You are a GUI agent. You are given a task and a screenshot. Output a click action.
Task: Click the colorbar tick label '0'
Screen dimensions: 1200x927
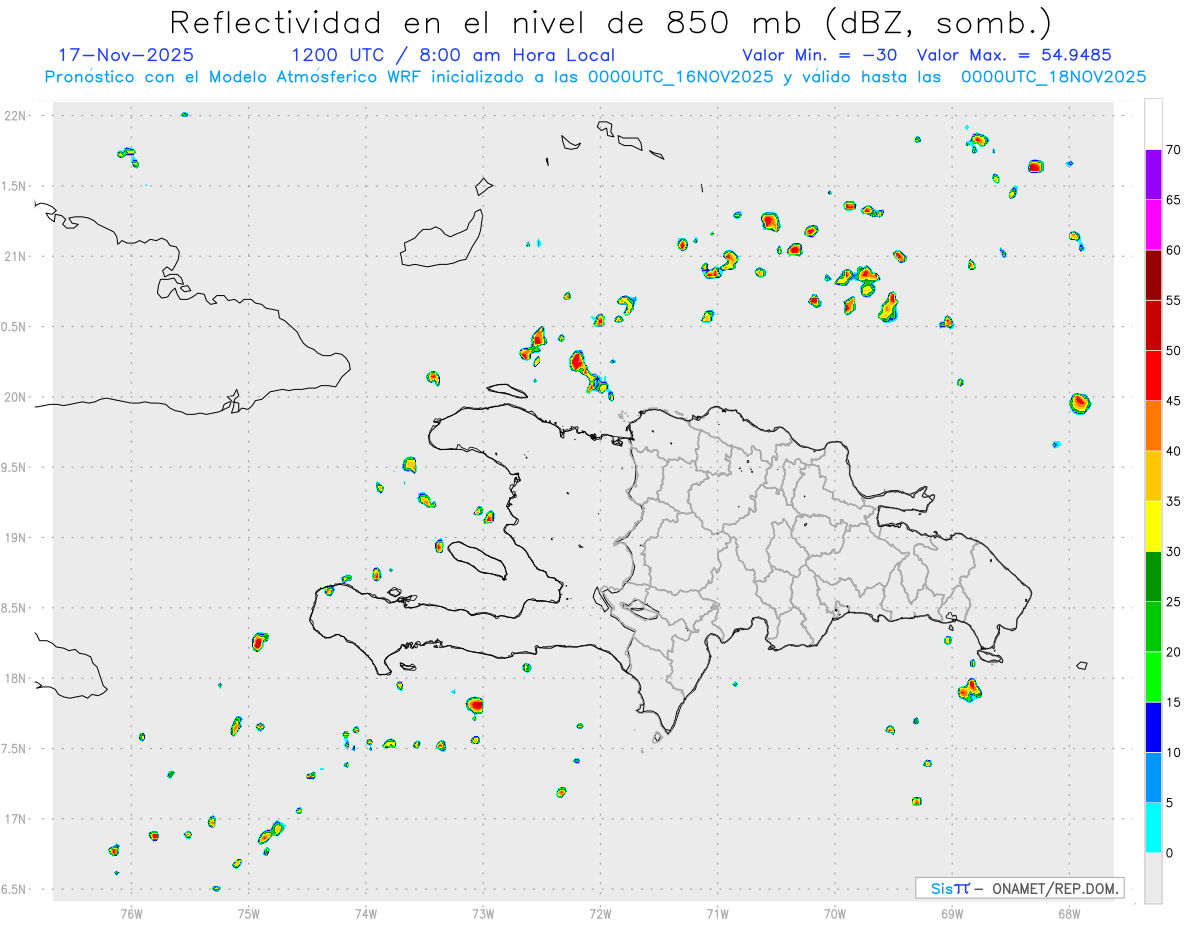1169,853
